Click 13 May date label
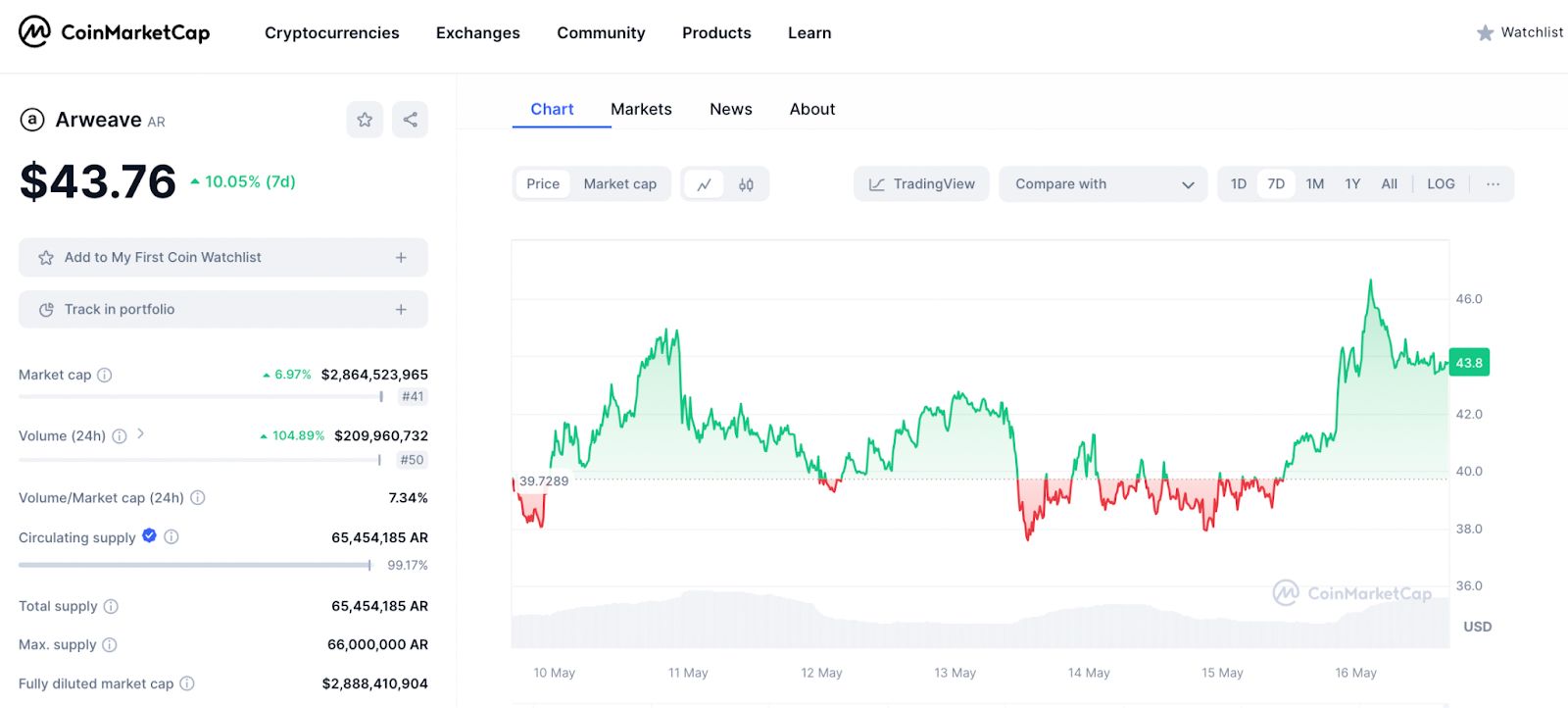1568x708 pixels. 955,673
